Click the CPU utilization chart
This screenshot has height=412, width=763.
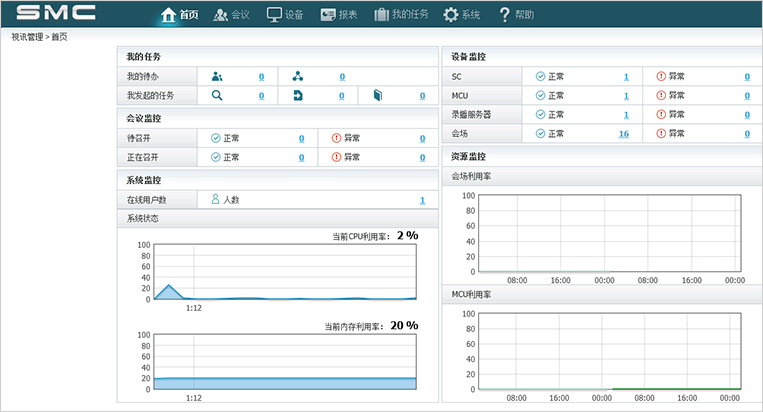click(x=285, y=272)
